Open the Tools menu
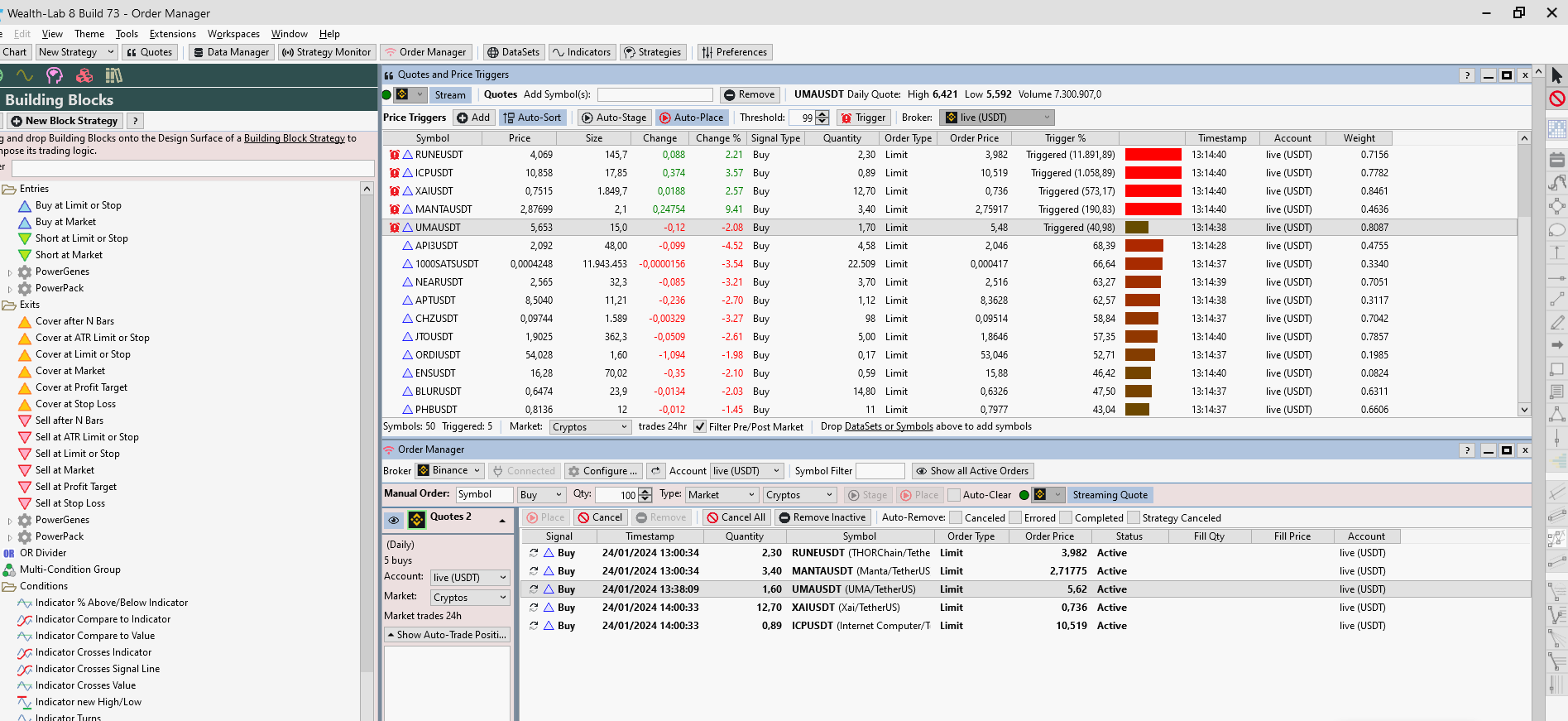 (x=127, y=34)
